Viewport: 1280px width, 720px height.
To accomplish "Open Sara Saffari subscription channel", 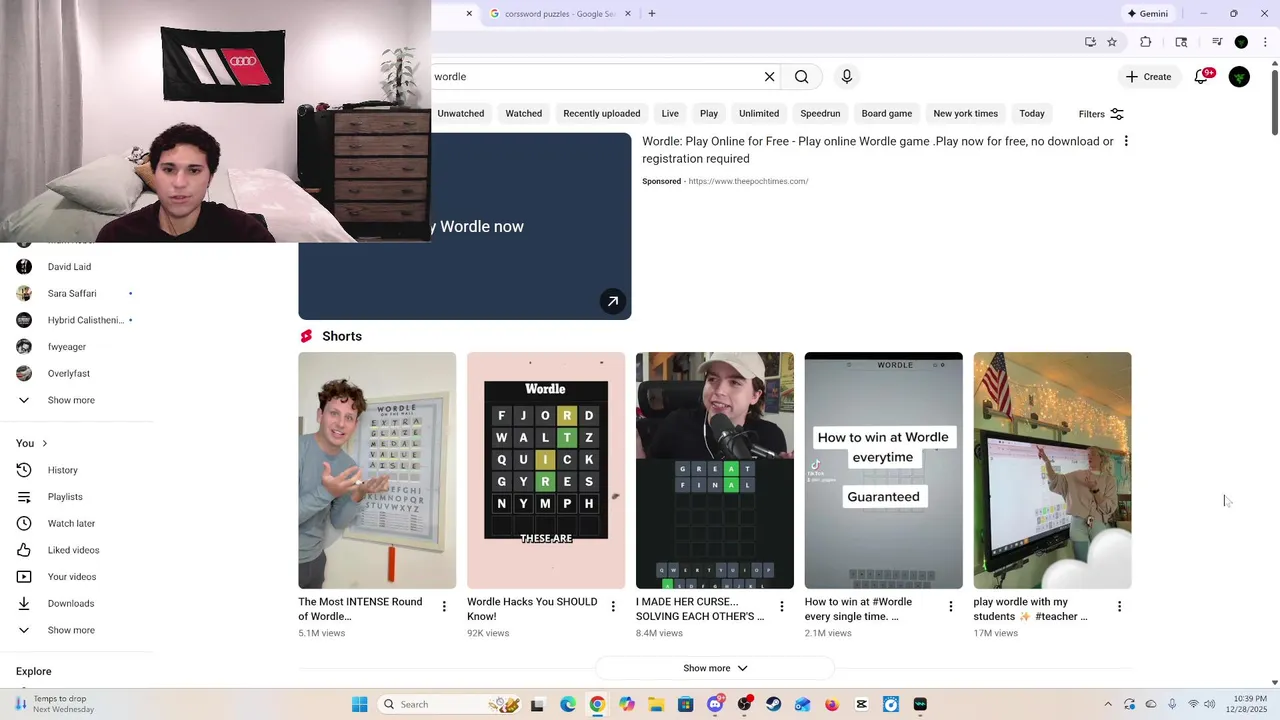I will coord(72,293).
